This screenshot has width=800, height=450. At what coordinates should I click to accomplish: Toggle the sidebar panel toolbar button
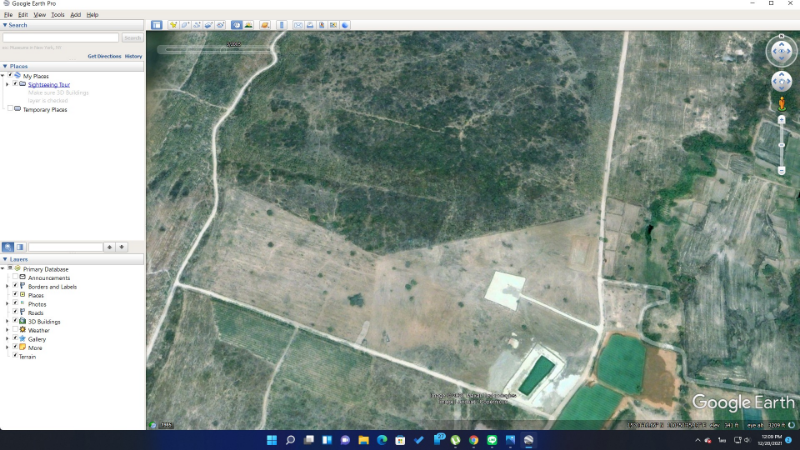(156, 24)
